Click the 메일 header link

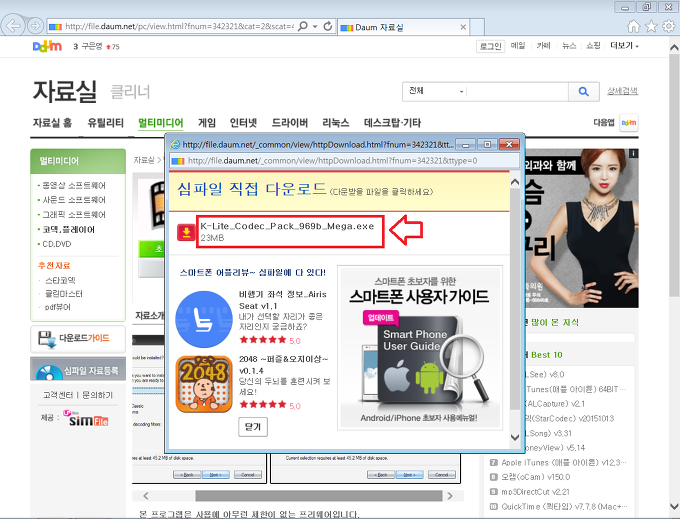point(518,46)
